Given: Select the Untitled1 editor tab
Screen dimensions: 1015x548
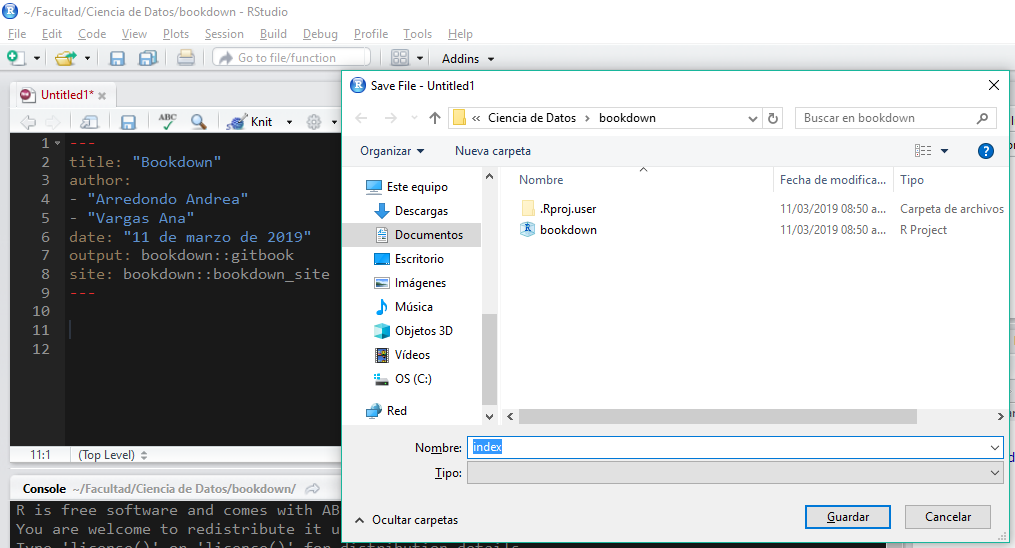Looking at the screenshot, I should click(63, 95).
